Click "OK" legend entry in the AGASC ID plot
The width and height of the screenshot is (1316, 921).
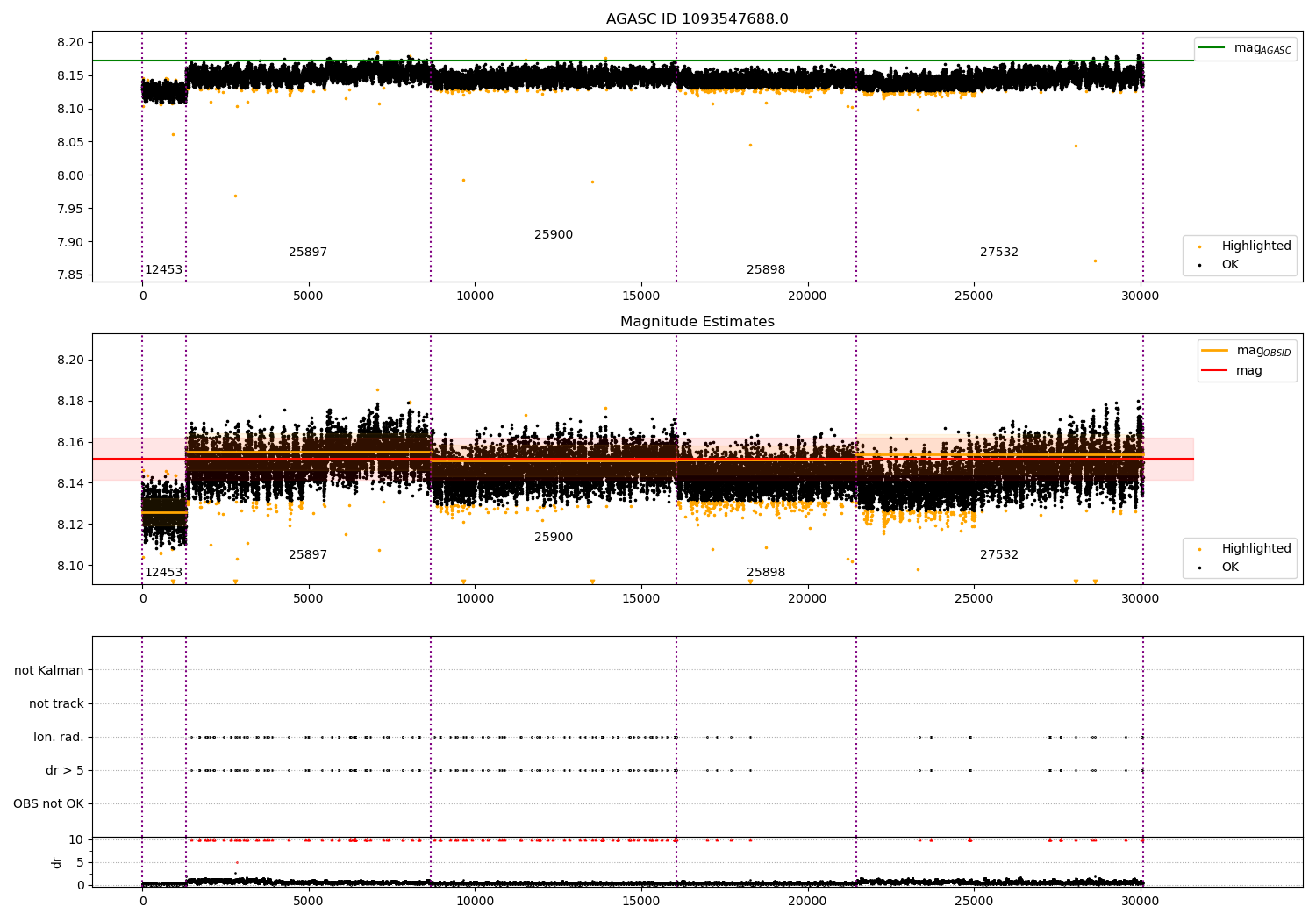coord(1219,264)
